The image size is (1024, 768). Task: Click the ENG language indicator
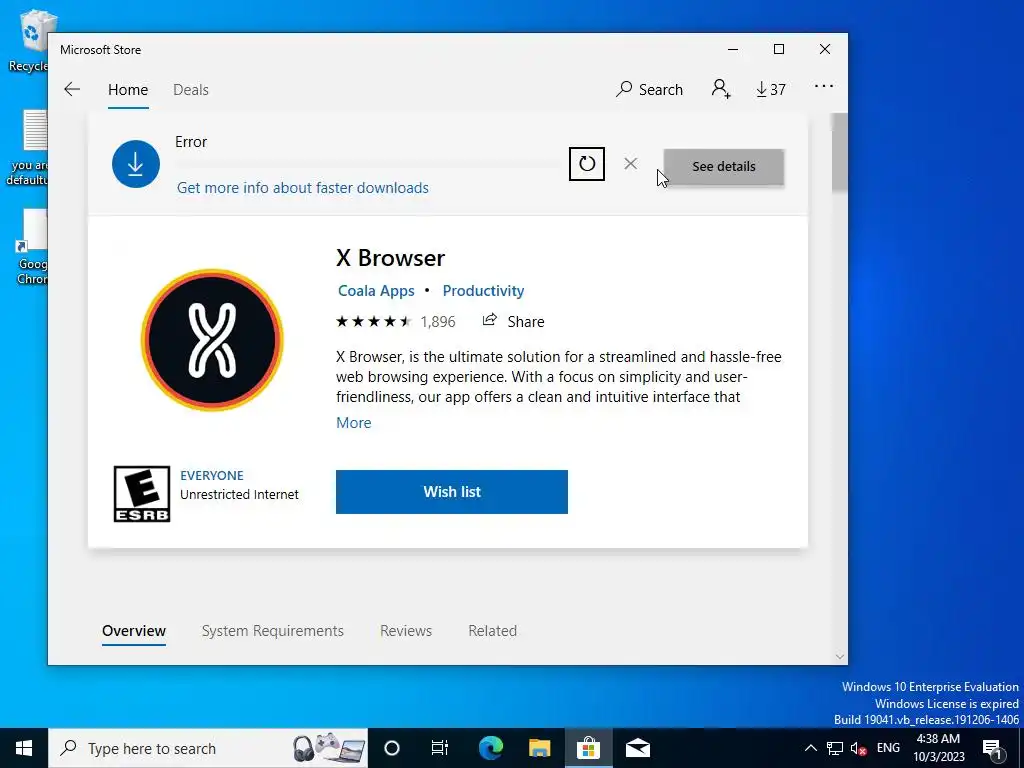coord(888,748)
